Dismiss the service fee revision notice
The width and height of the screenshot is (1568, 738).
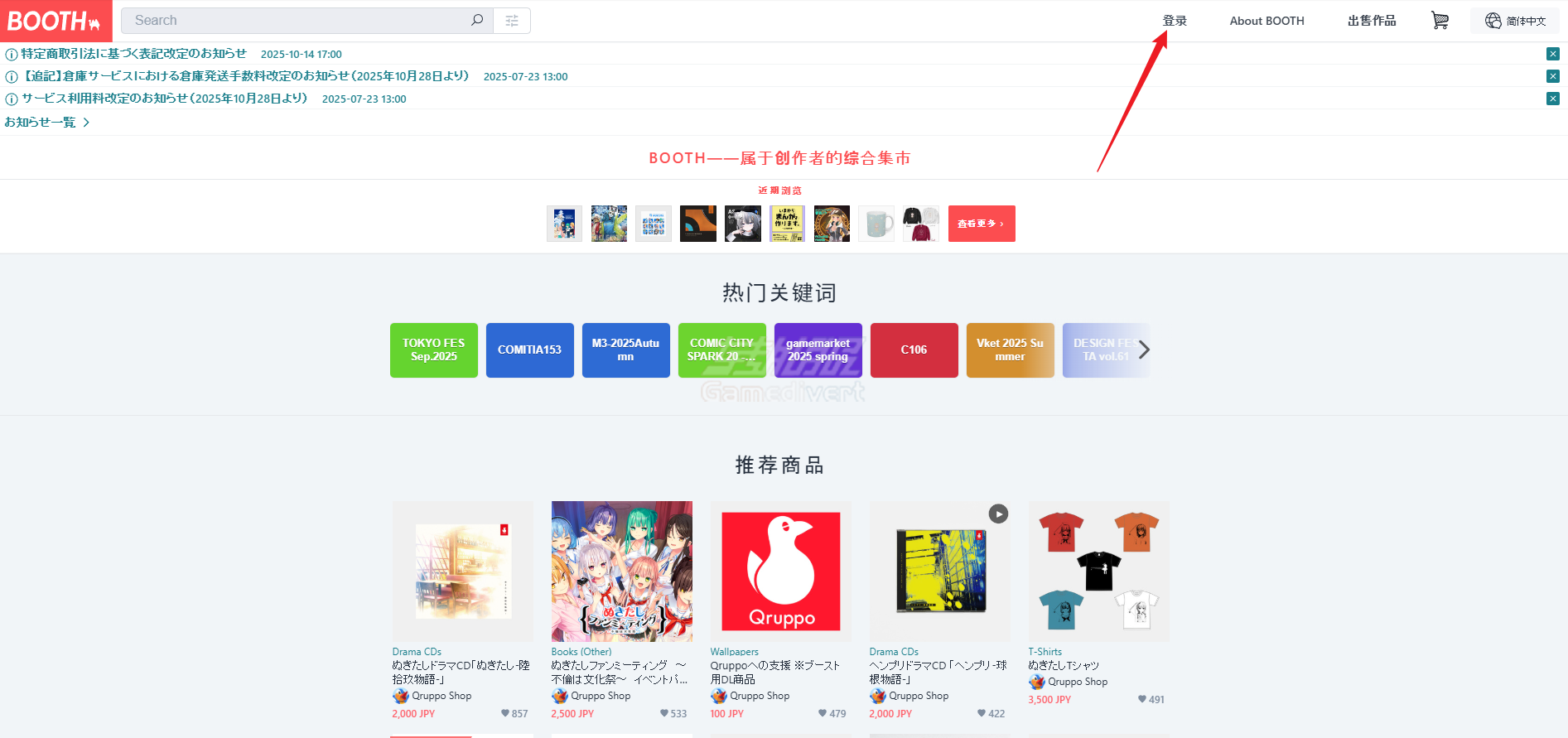click(1552, 99)
